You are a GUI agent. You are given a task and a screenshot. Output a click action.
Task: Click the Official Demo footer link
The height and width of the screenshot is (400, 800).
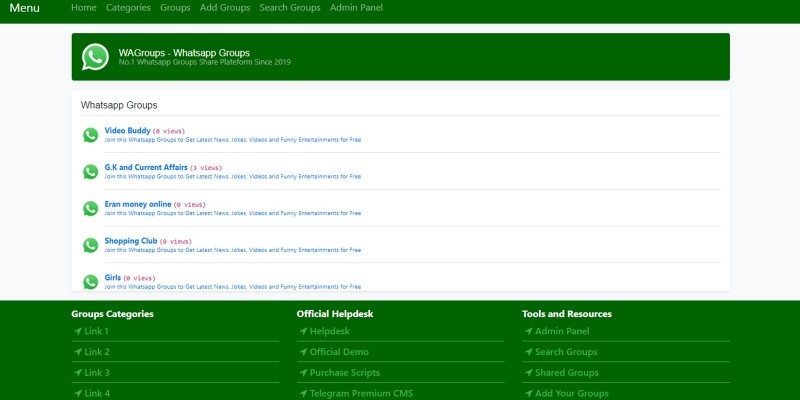pos(339,352)
